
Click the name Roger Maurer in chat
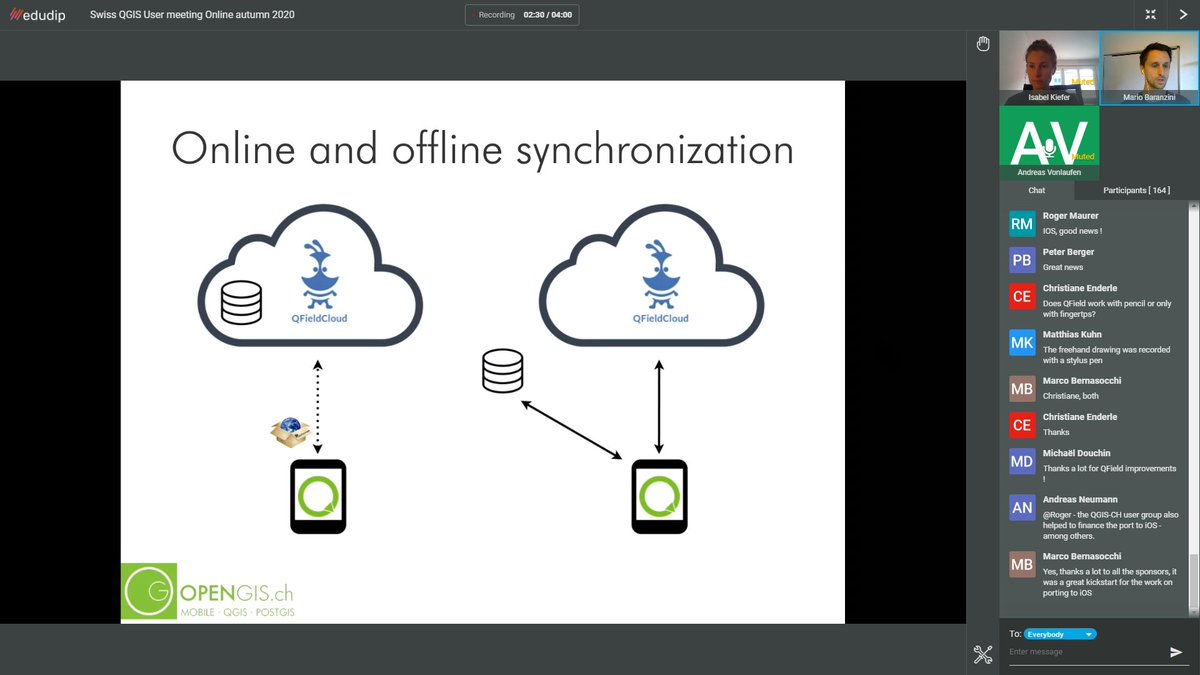pos(1070,216)
